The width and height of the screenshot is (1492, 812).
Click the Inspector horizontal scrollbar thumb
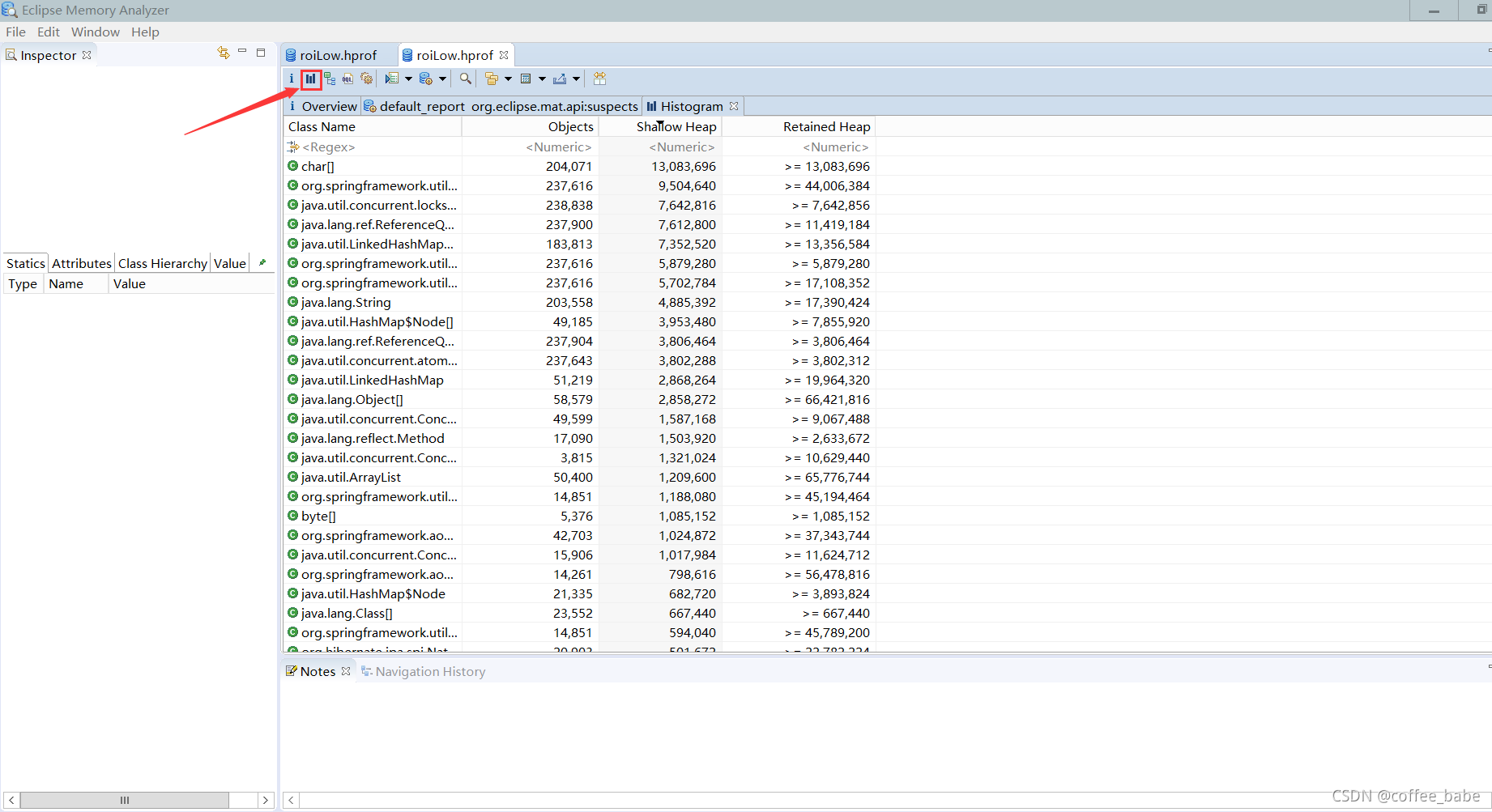pos(125,800)
